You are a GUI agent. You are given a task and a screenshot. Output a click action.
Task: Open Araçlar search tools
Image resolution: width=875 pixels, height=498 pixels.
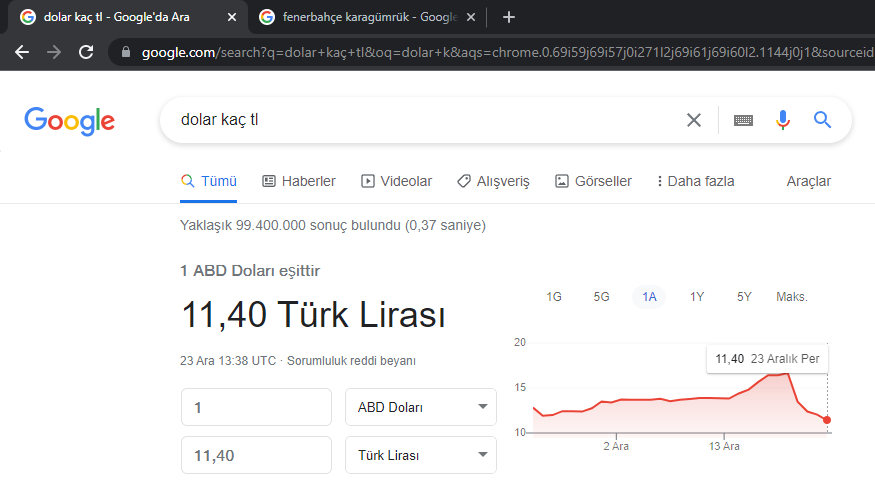tap(809, 181)
